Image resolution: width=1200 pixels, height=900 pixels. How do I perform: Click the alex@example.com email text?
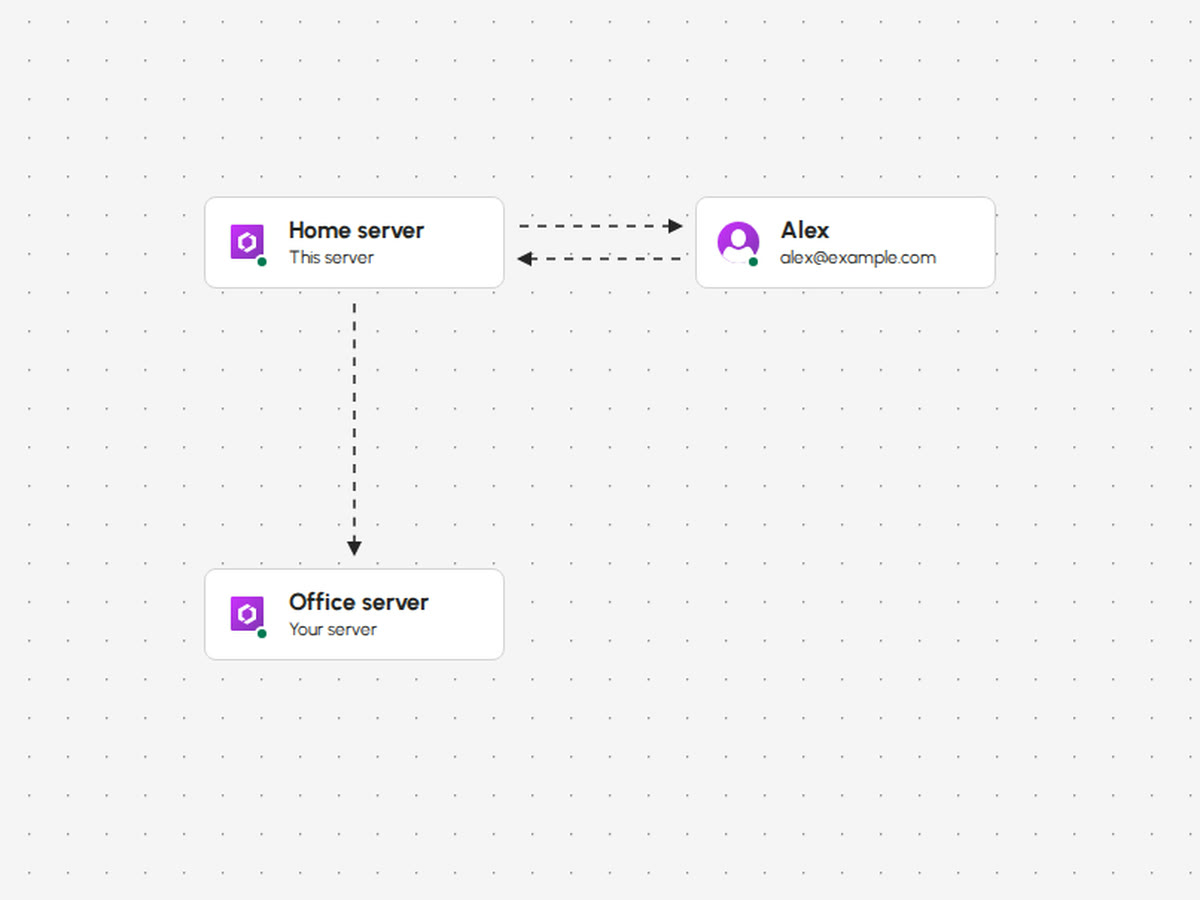coord(858,257)
